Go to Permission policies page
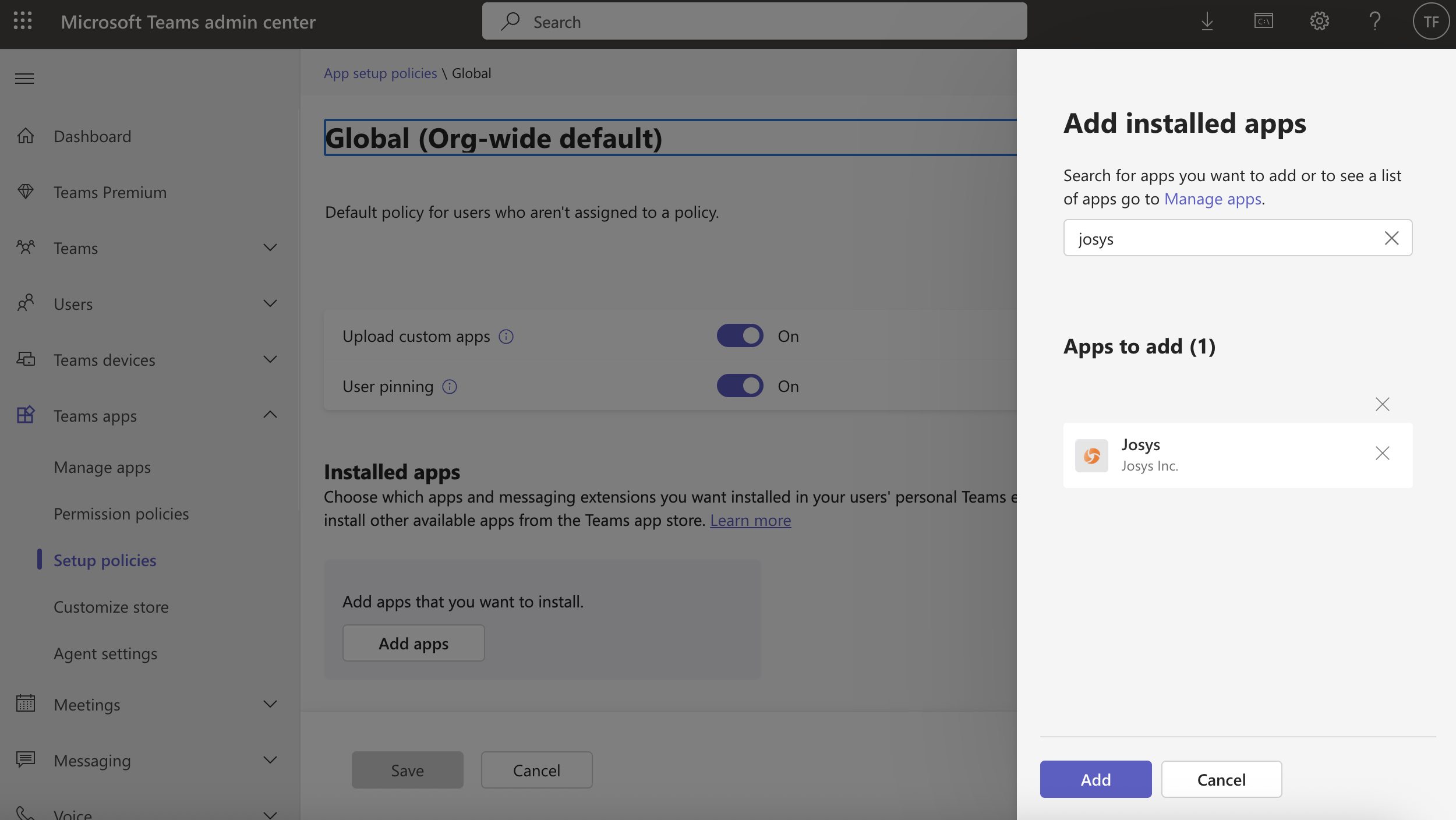Image resolution: width=1456 pixels, height=820 pixels. pyautogui.click(x=121, y=514)
